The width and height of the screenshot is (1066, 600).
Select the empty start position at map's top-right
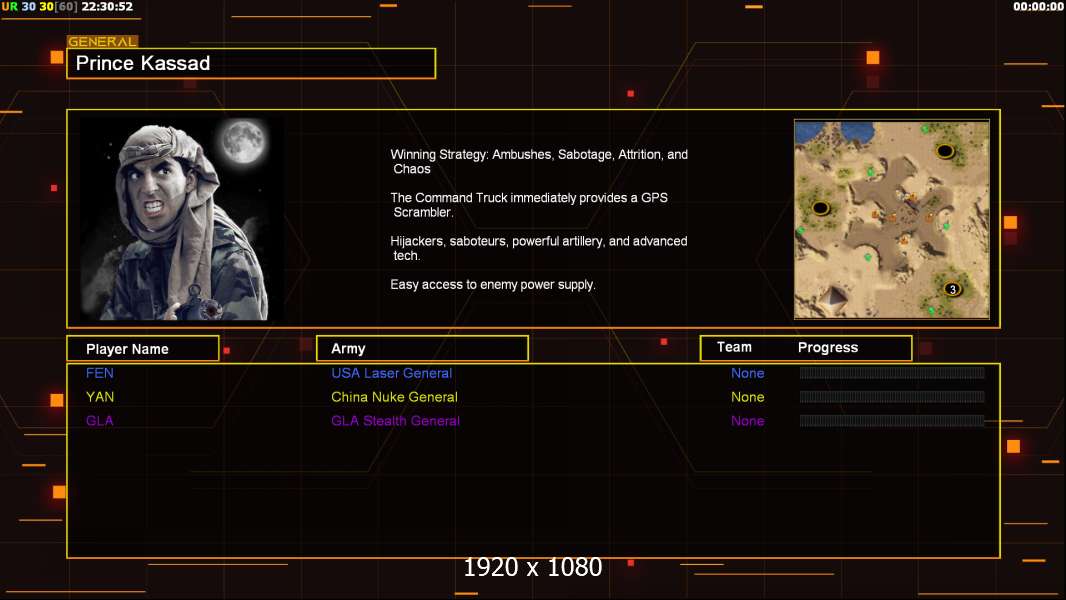945,151
